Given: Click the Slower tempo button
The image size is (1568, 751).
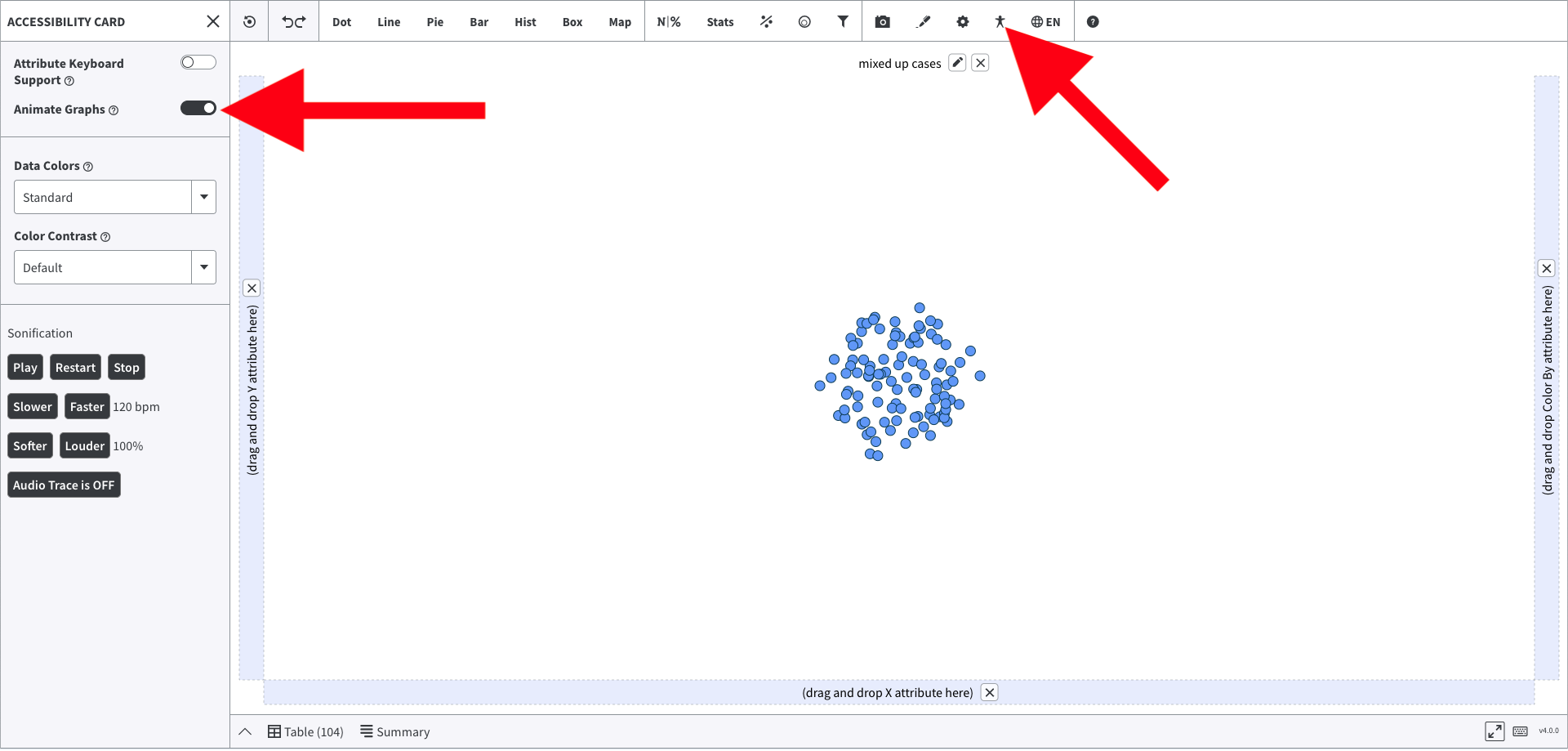Looking at the screenshot, I should 33,407.
